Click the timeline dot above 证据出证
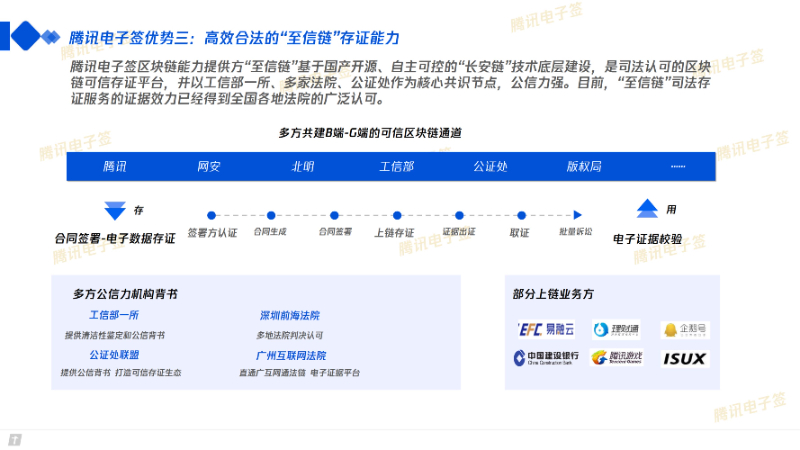 (459, 215)
